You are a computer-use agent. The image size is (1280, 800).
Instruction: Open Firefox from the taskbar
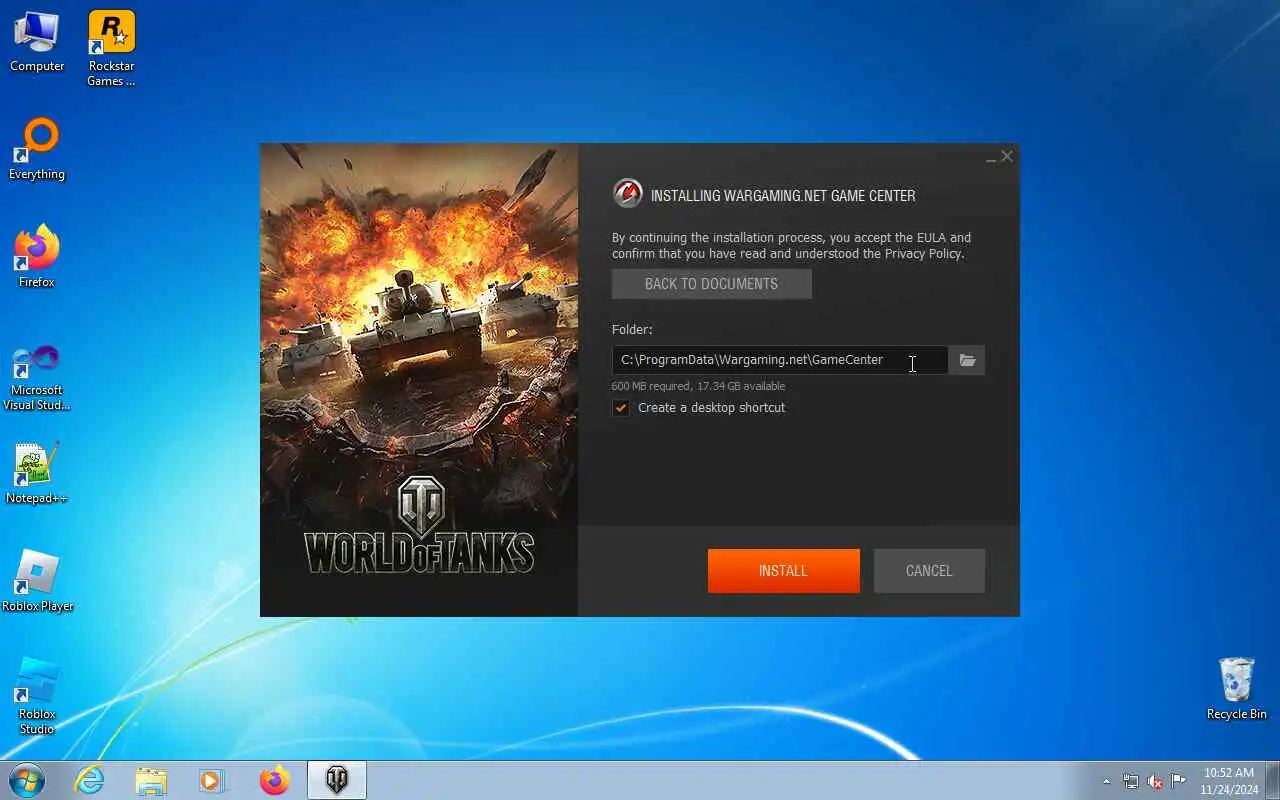pyautogui.click(x=274, y=781)
